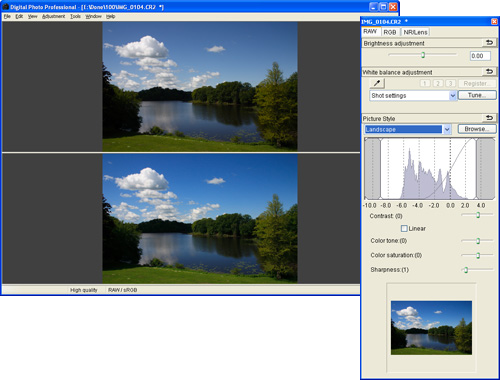Click the Browse... button
The image size is (500, 380).
tap(477, 129)
